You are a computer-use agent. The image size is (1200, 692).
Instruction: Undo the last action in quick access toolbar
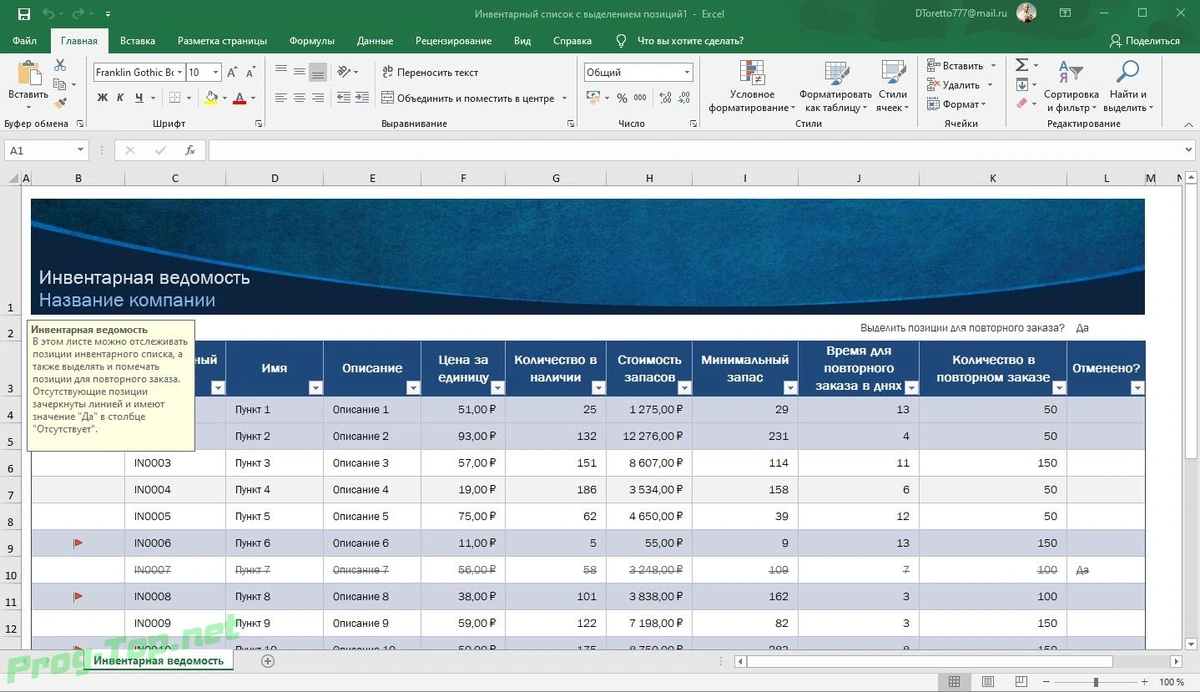click(48, 14)
